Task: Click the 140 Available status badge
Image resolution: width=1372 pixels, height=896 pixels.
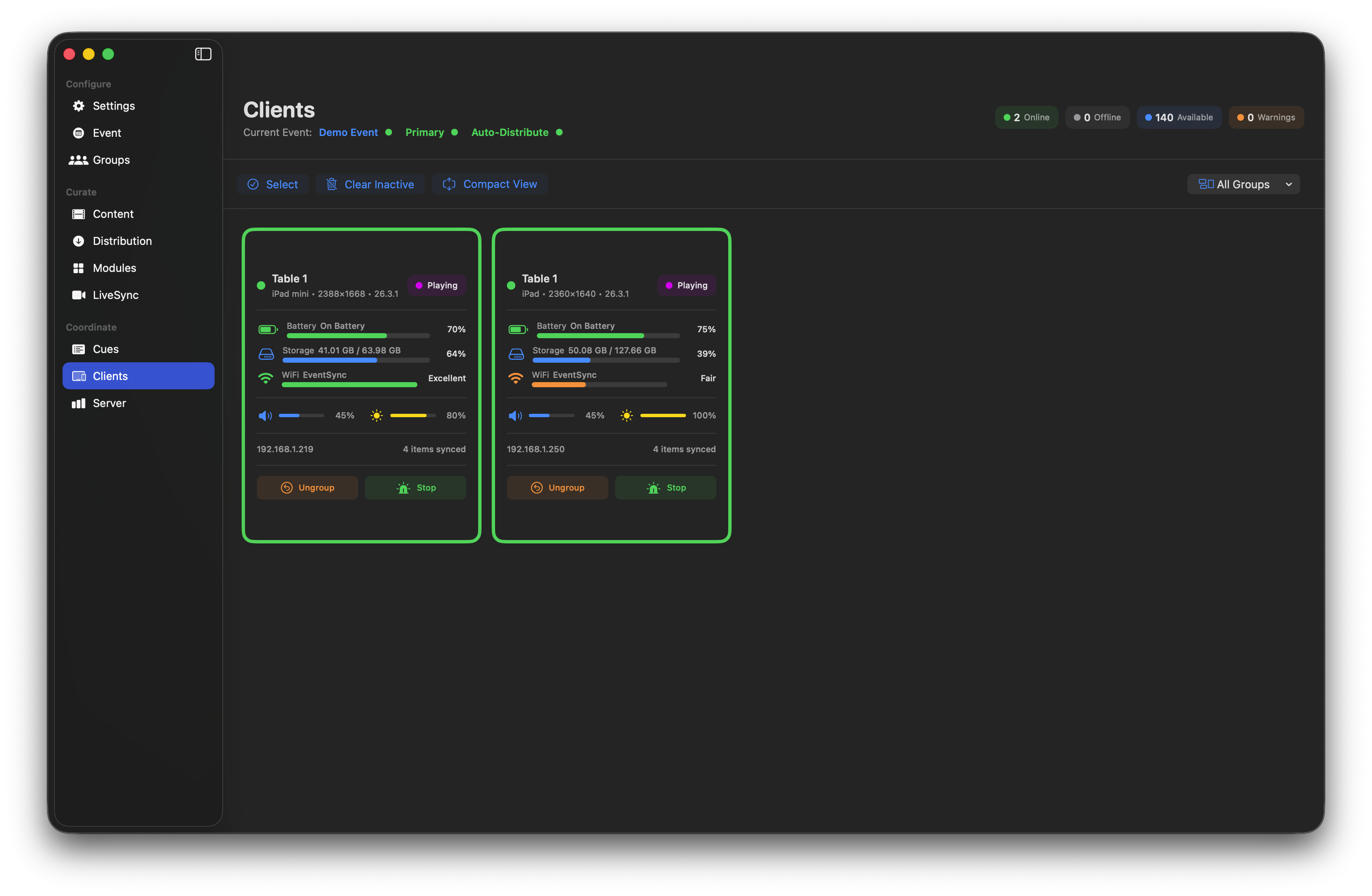Action: tap(1179, 117)
